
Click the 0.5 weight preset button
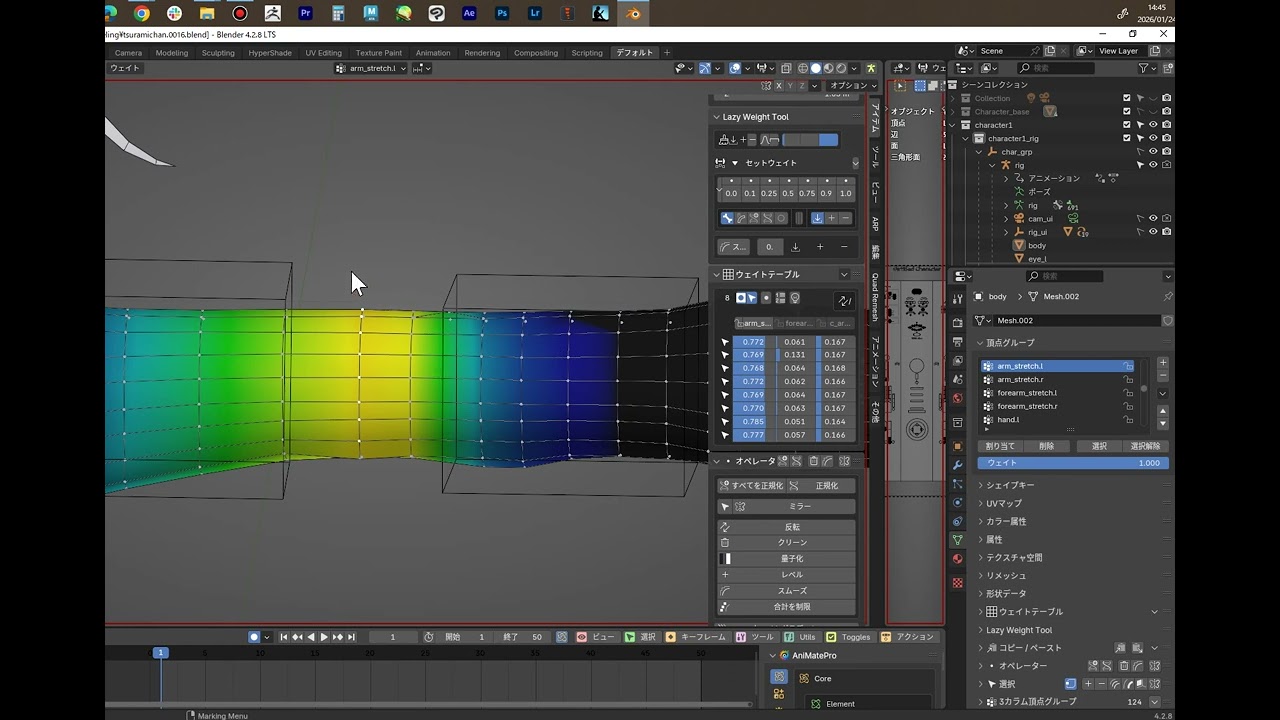click(788, 193)
